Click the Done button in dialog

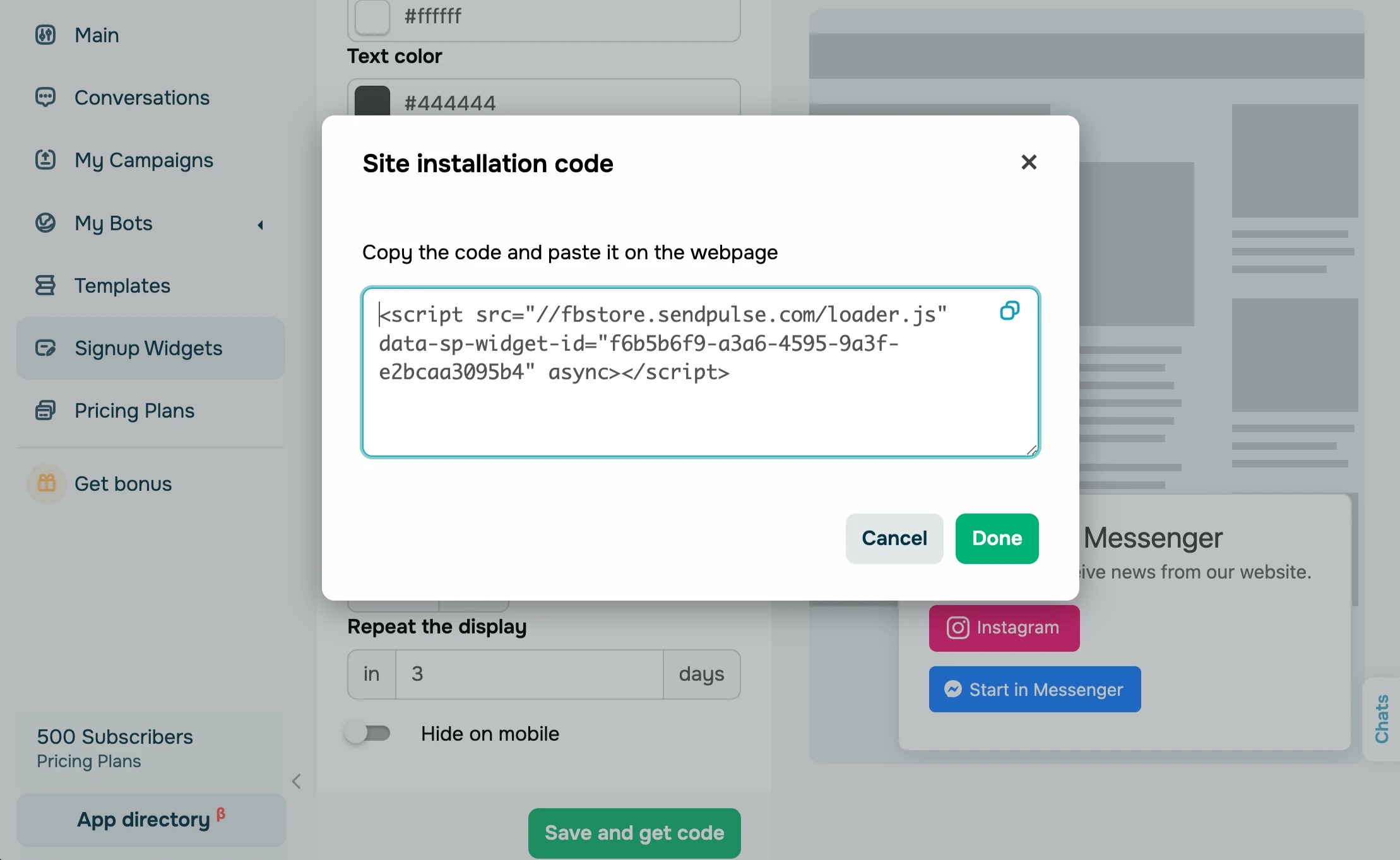997,538
